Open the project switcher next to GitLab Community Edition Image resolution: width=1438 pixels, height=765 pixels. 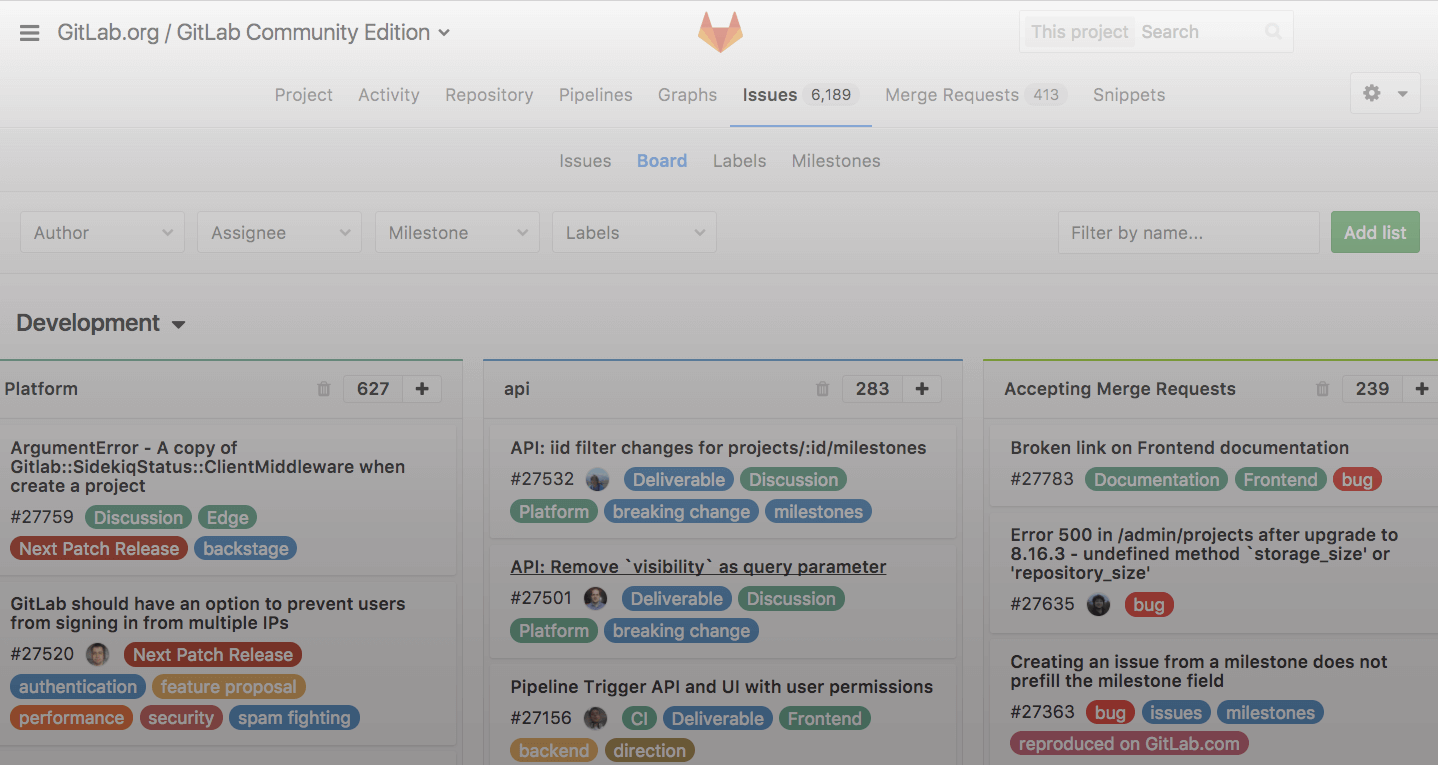pos(443,31)
